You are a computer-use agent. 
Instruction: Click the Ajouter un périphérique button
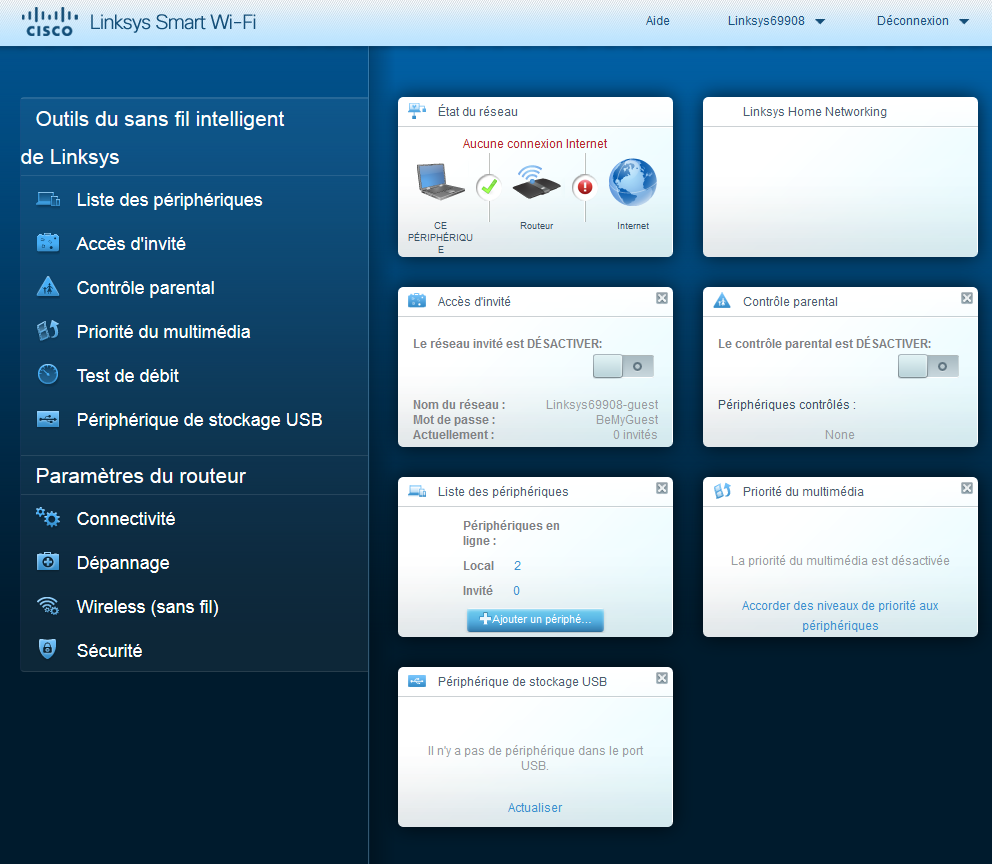(x=535, y=620)
